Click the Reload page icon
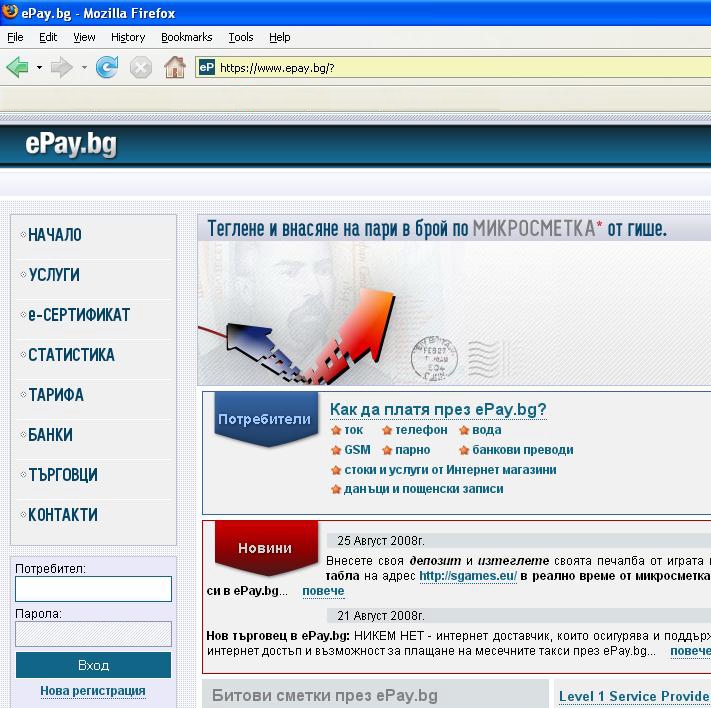711x708 pixels. [x=107, y=68]
